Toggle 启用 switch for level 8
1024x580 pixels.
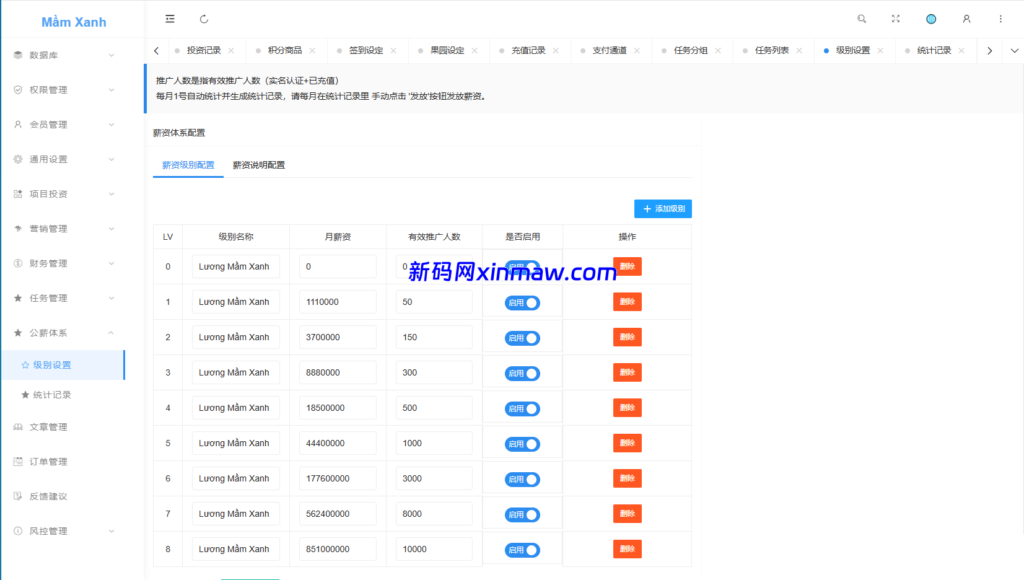522,549
